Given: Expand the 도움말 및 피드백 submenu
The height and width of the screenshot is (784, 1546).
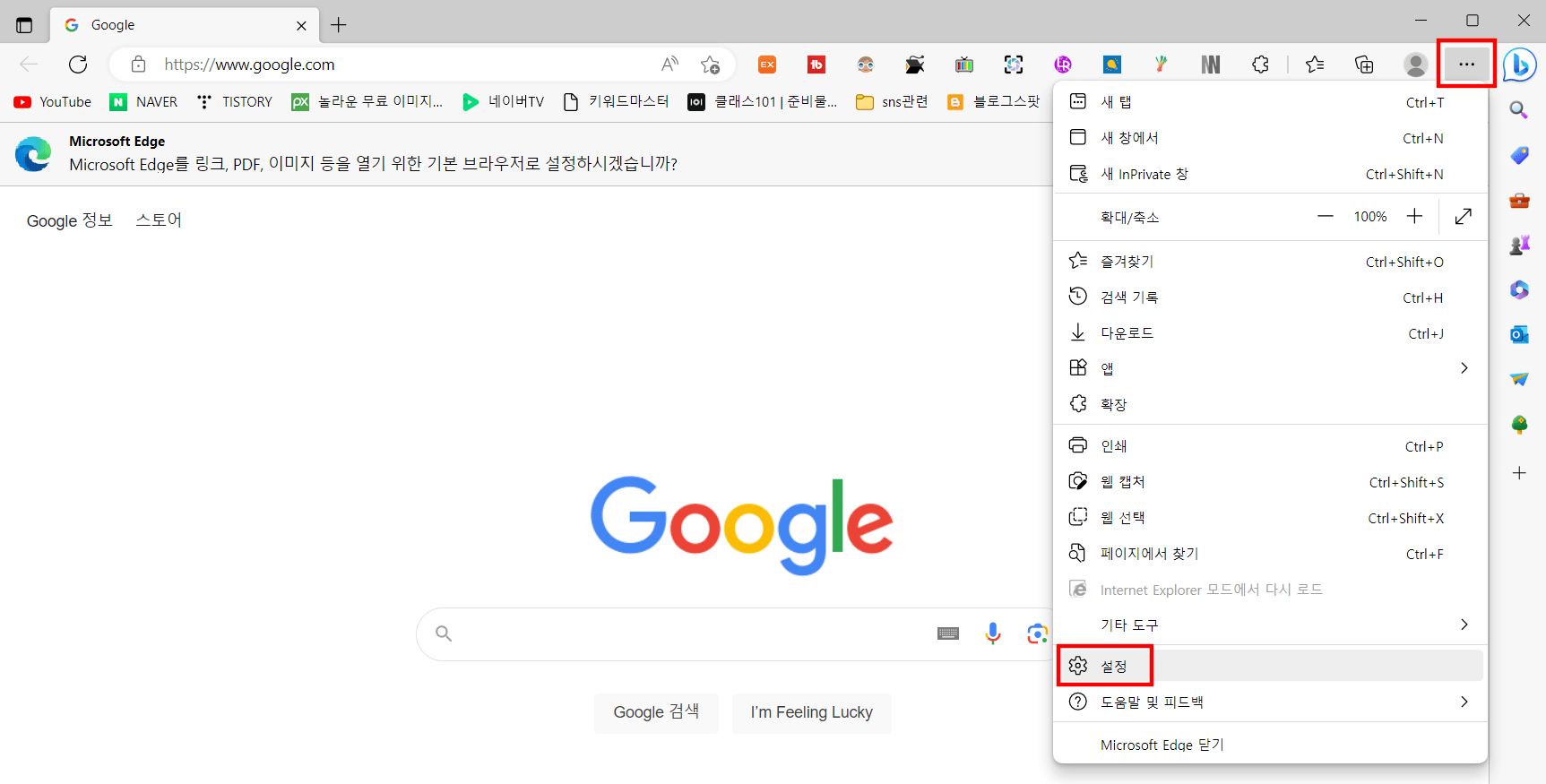Looking at the screenshot, I should pos(1270,702).
